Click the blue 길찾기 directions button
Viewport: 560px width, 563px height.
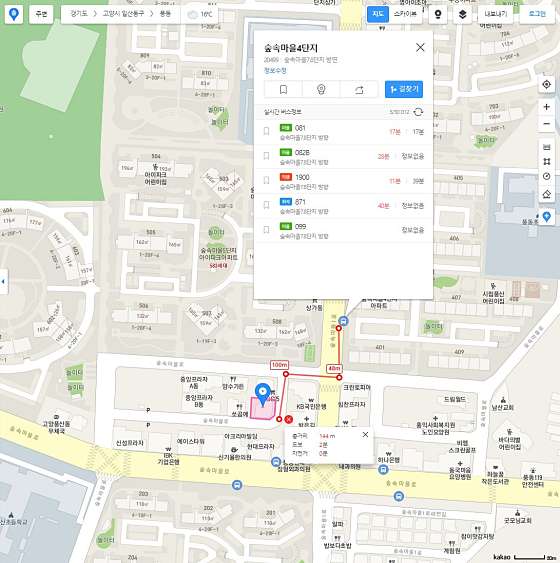coord(404,89)
